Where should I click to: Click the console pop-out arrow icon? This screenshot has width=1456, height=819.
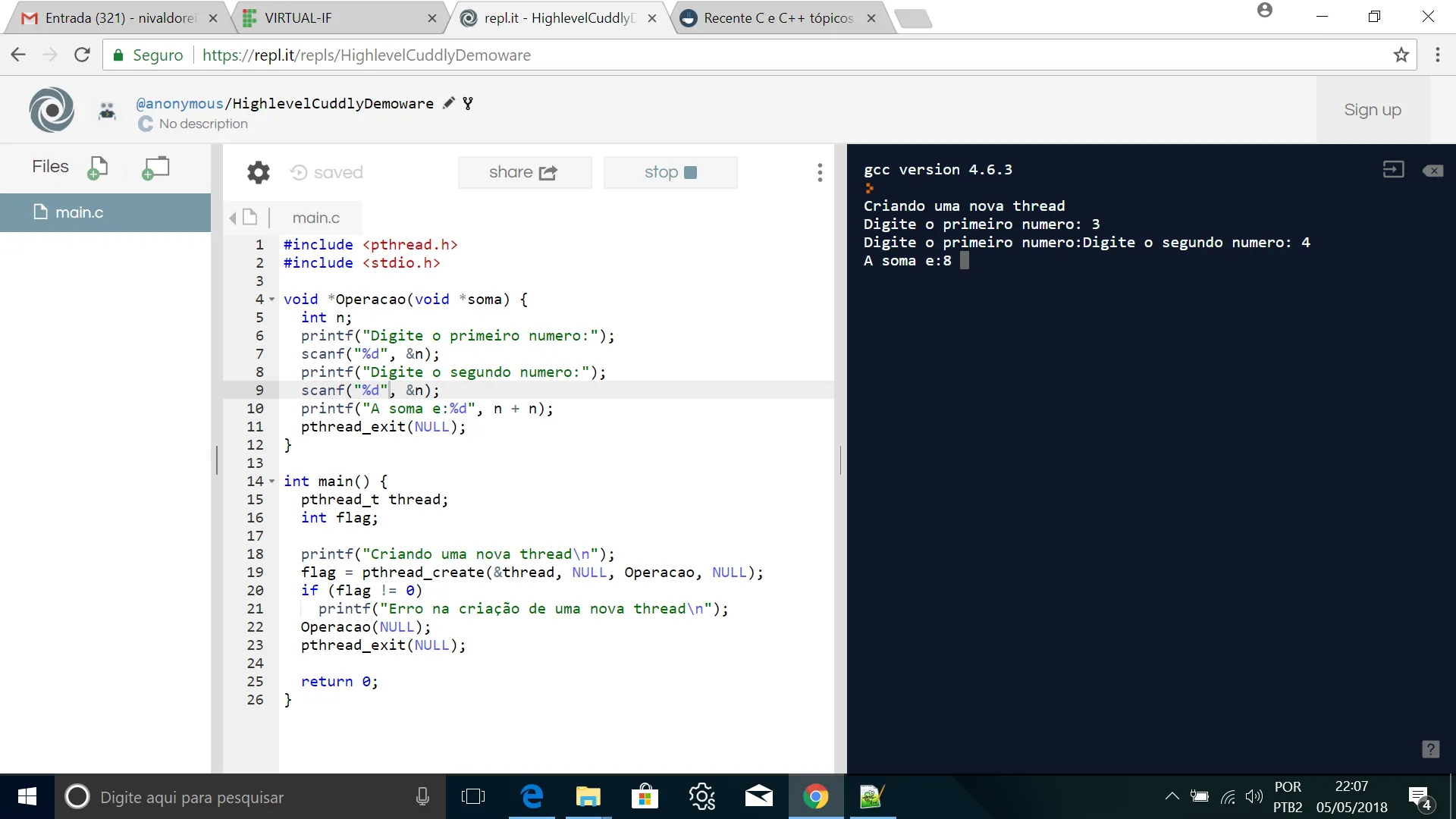[x=1393, y=170]
